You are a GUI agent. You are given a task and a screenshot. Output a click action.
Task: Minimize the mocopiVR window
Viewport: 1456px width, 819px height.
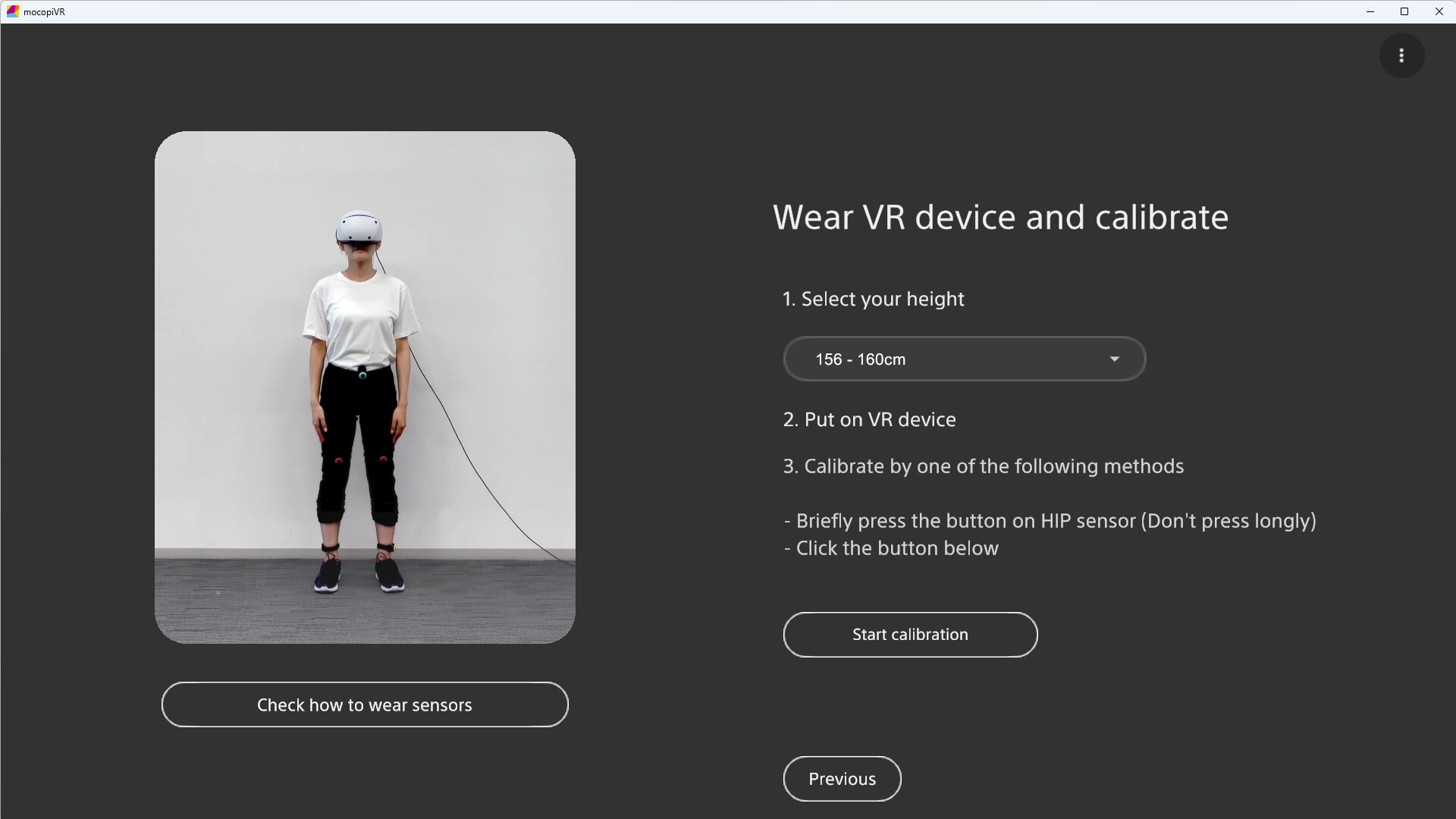tap(1370, 11)
